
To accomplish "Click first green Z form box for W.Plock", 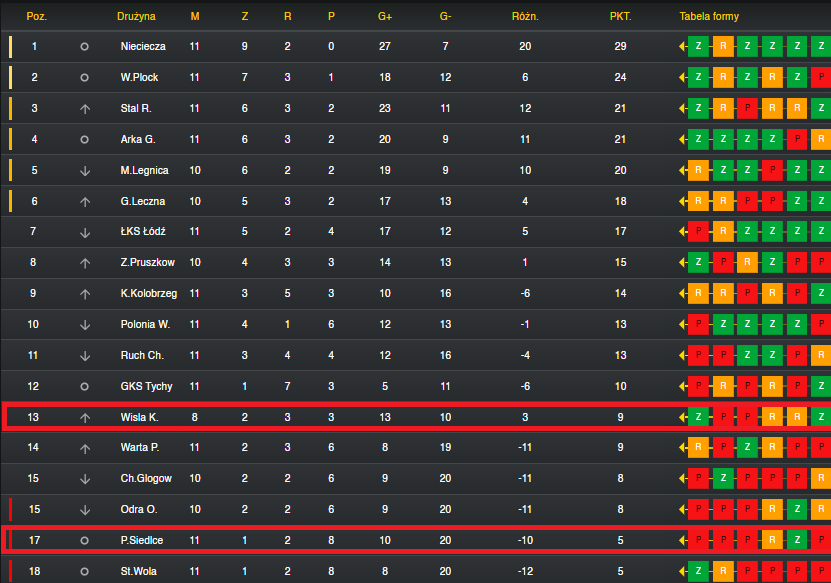I will [699, 77].
